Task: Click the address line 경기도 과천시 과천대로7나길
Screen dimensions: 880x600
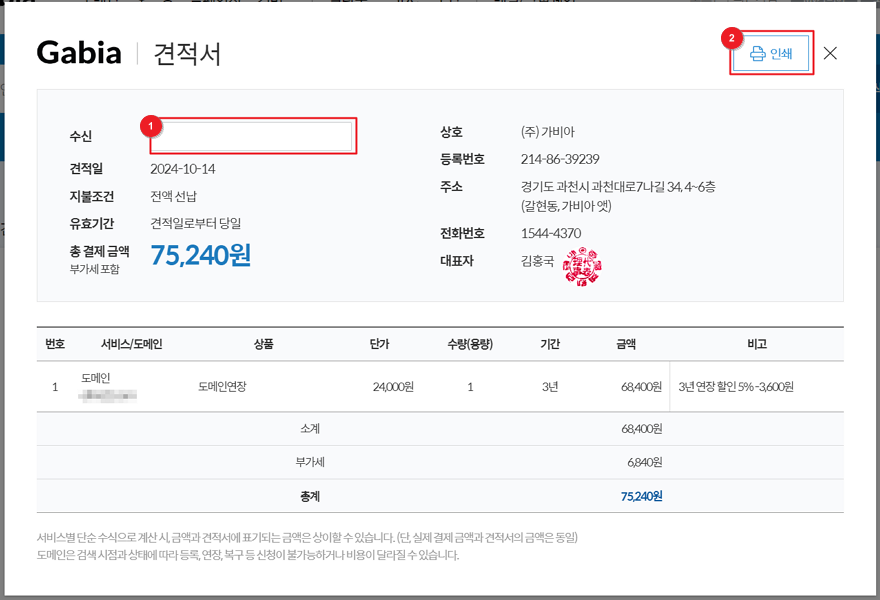Action: [618, 187]
